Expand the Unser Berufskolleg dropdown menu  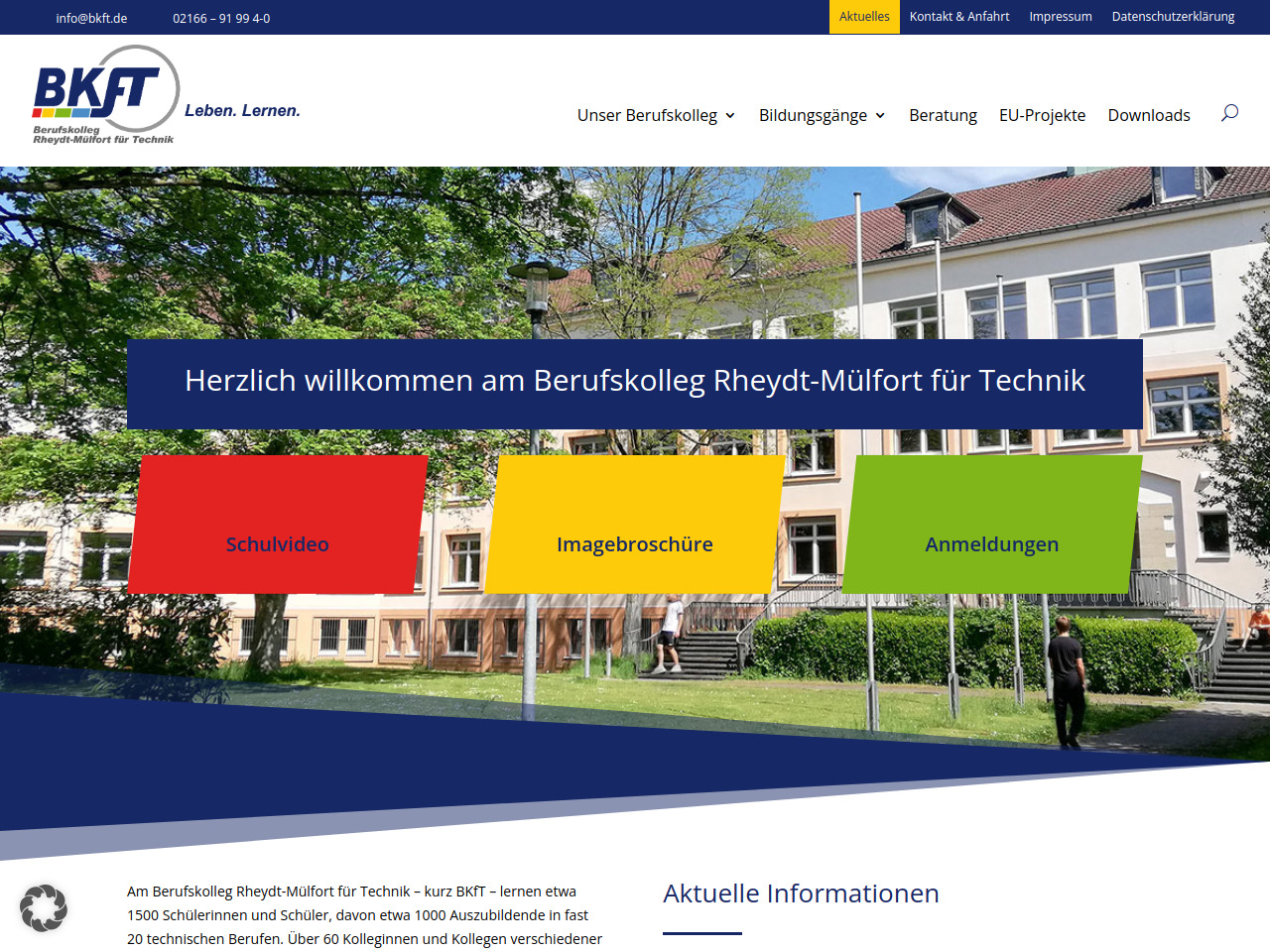[x=656, y=115]
